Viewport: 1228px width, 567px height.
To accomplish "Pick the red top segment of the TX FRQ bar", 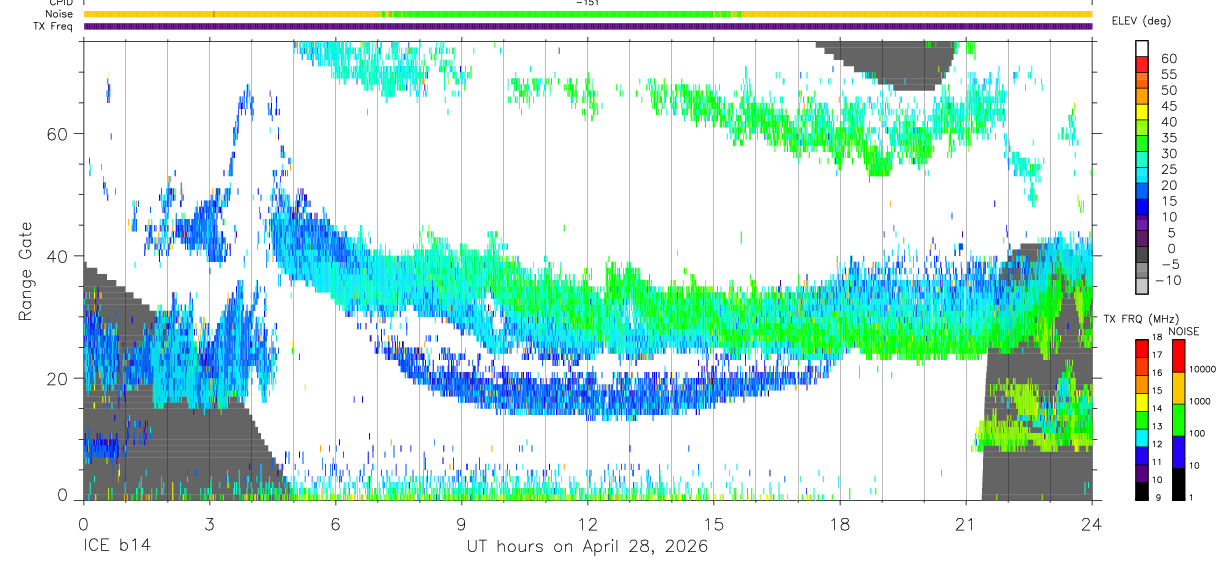I will click(1141, 347).
